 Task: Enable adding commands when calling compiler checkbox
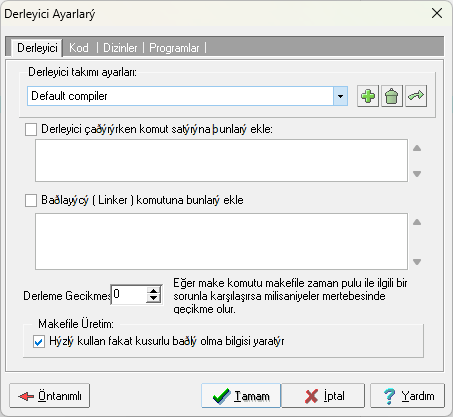tap(31, 129)
